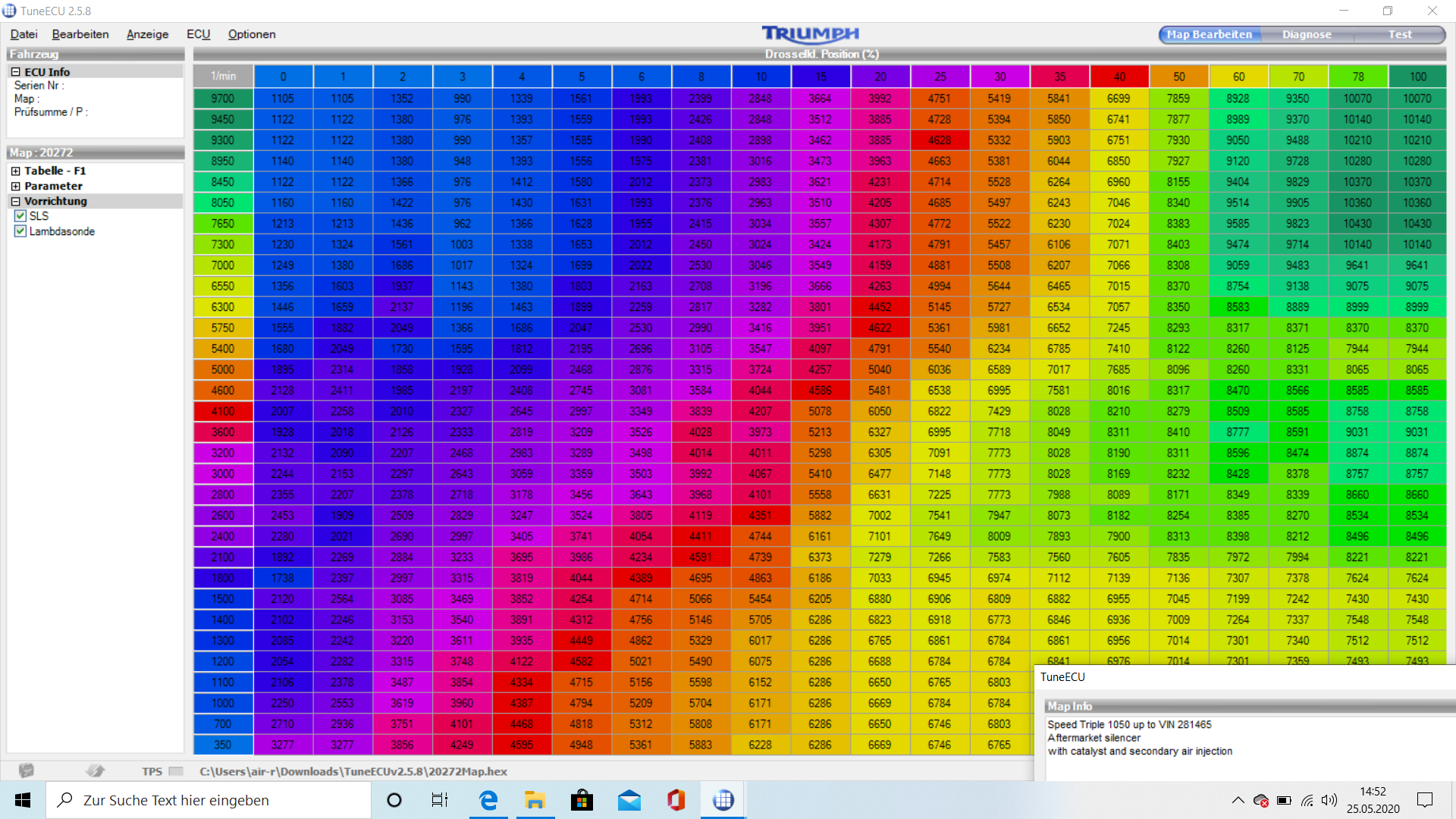Collapse Vorrichtung node
Viewport: 1456px width, 819px height.
coord(15,202)
